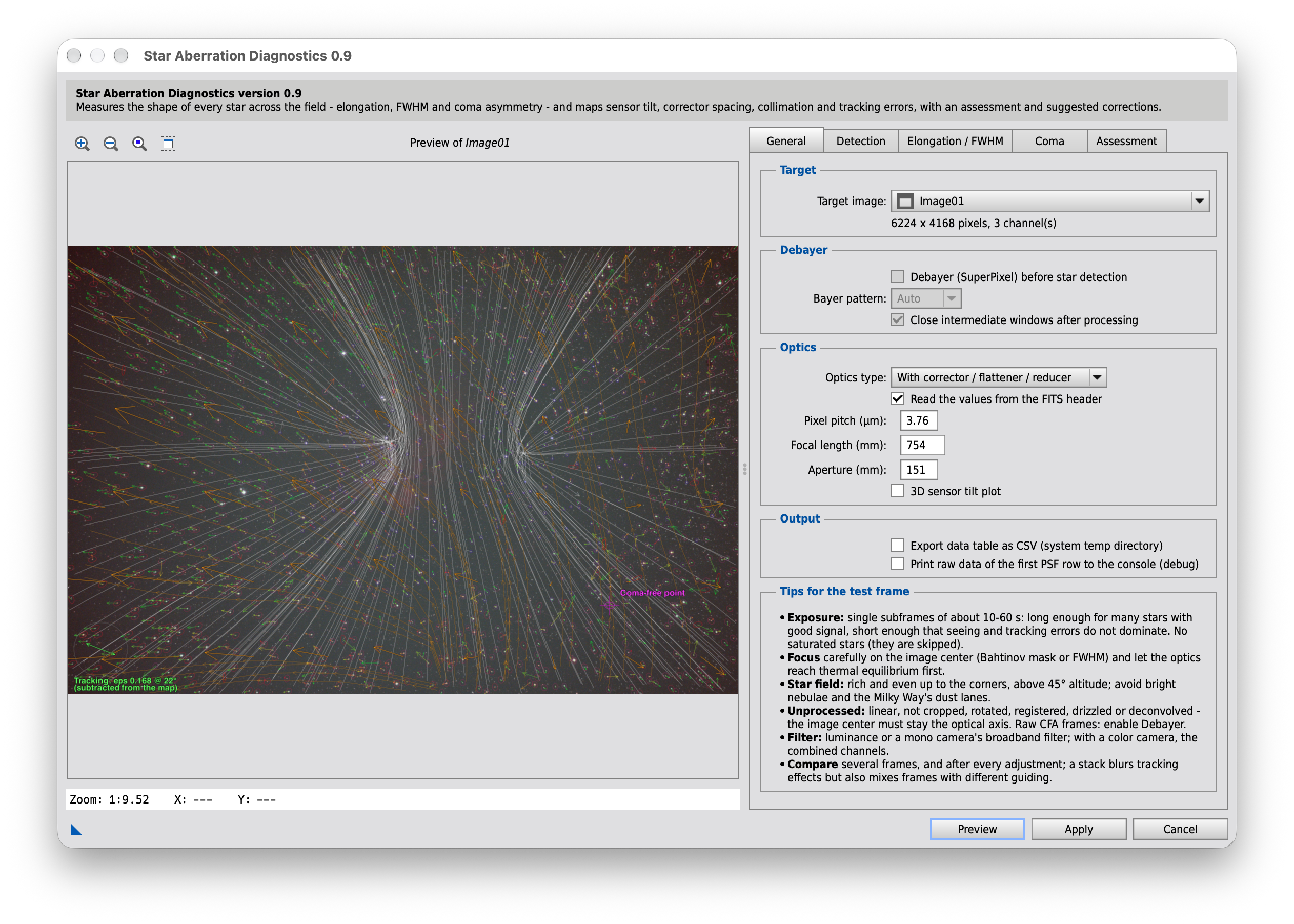Screen dimensions: 1294x924
Task: Click the Image01 window icon in target selector
Action: 905,201
